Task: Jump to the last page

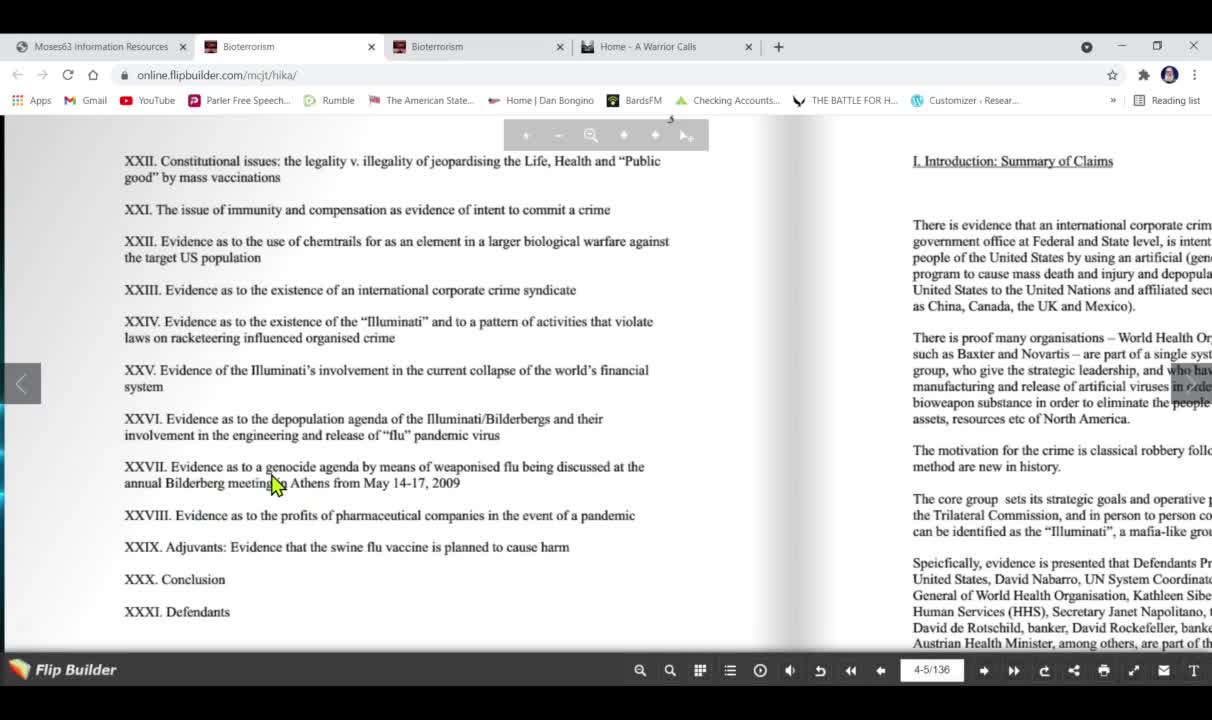Action: (1014, 670)
